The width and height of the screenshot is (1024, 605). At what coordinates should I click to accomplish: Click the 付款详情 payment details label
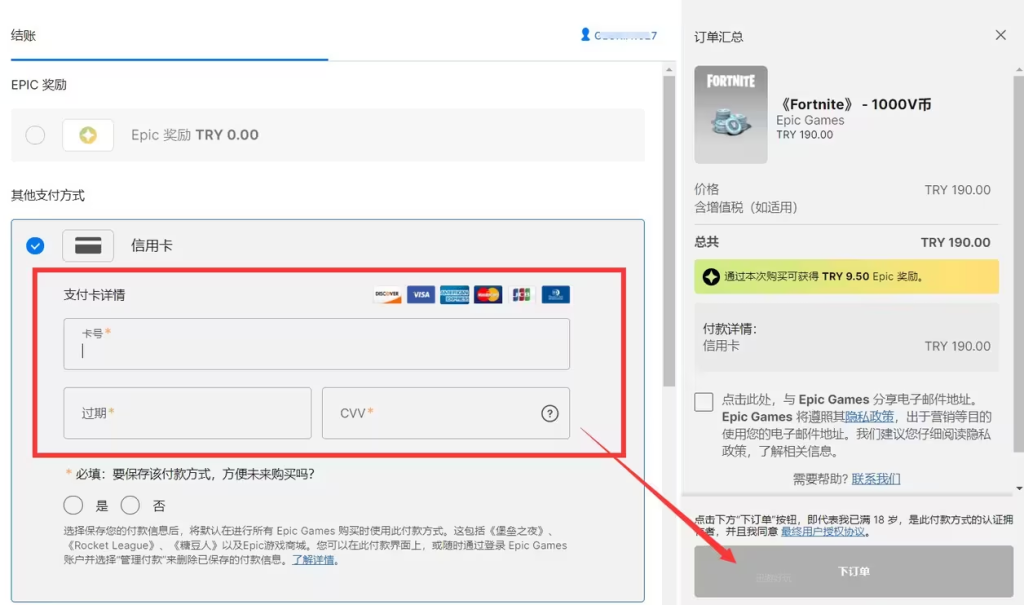point(729,329)
